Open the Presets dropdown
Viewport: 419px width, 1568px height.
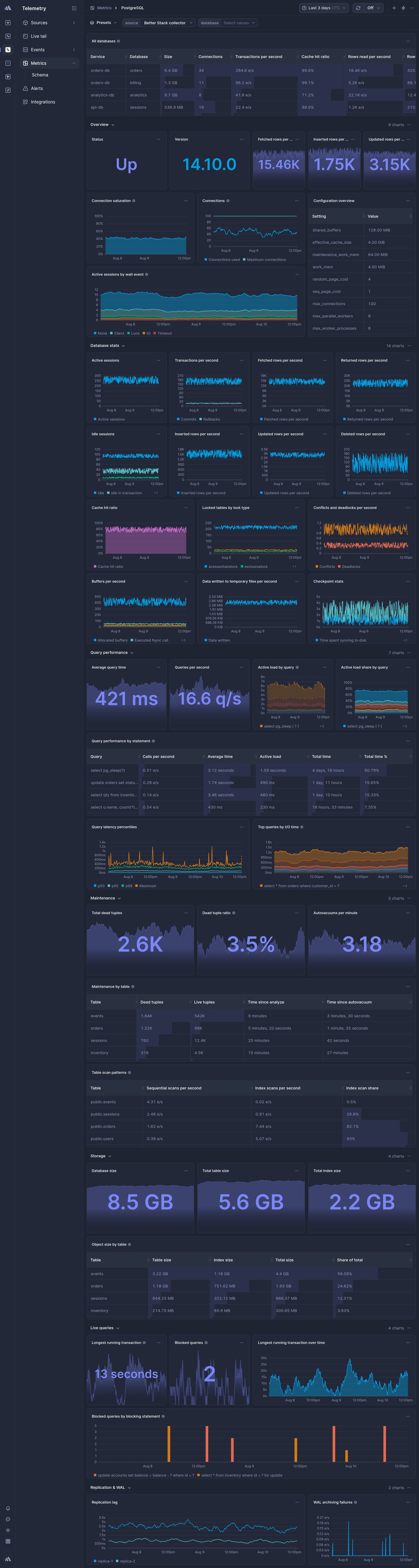coord(103,23)
